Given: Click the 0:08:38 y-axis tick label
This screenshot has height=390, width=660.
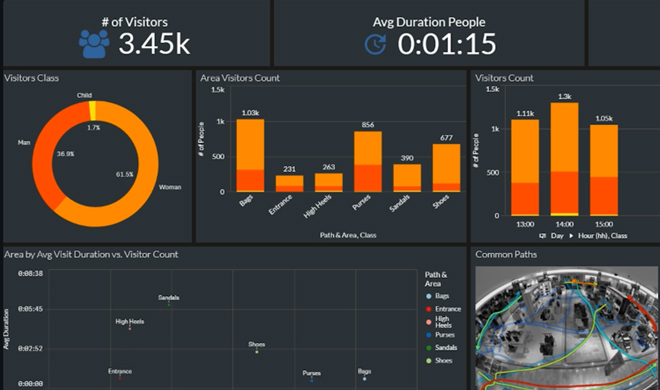Looking at the screenshot, I should click(x=30, y=273).
